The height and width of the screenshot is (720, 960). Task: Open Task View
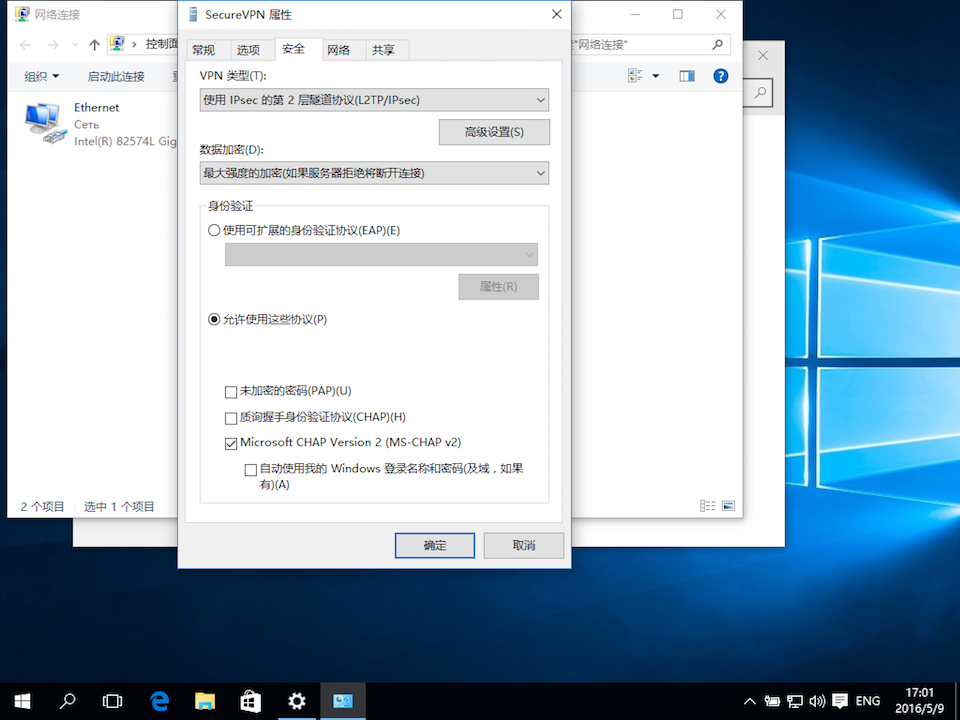click(x=113, y=701)
